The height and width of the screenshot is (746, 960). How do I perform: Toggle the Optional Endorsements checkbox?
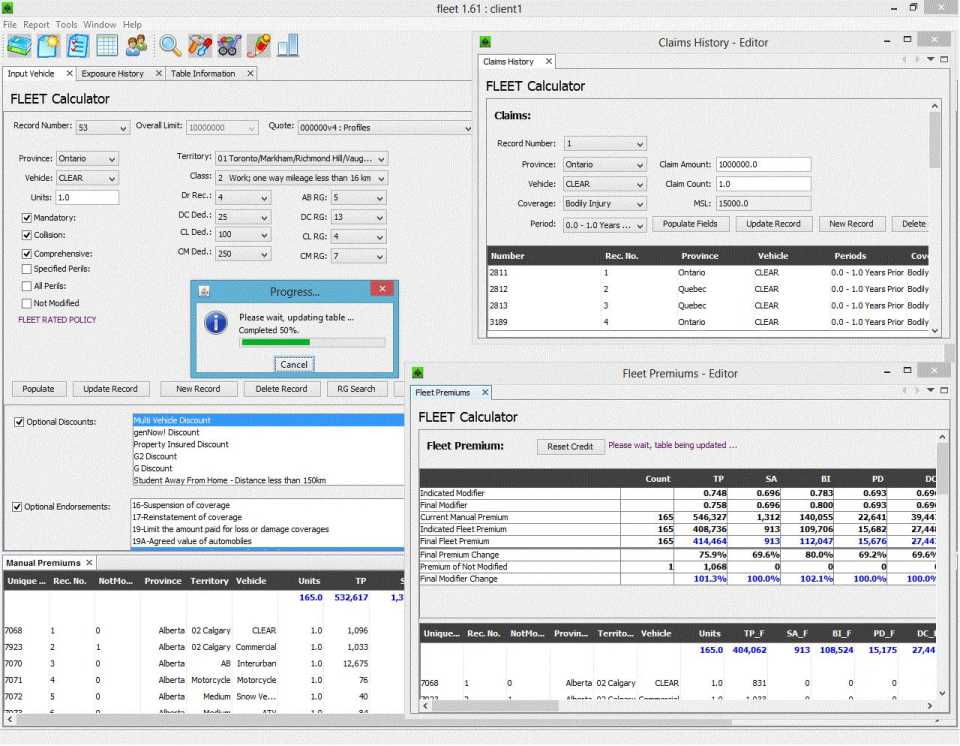click(x=17, y=507)
